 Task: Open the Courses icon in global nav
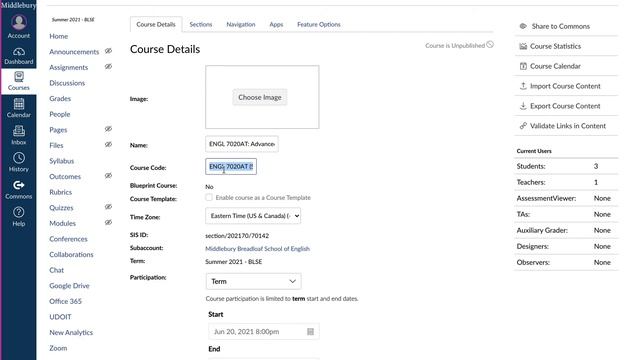(x=19, y=77)
